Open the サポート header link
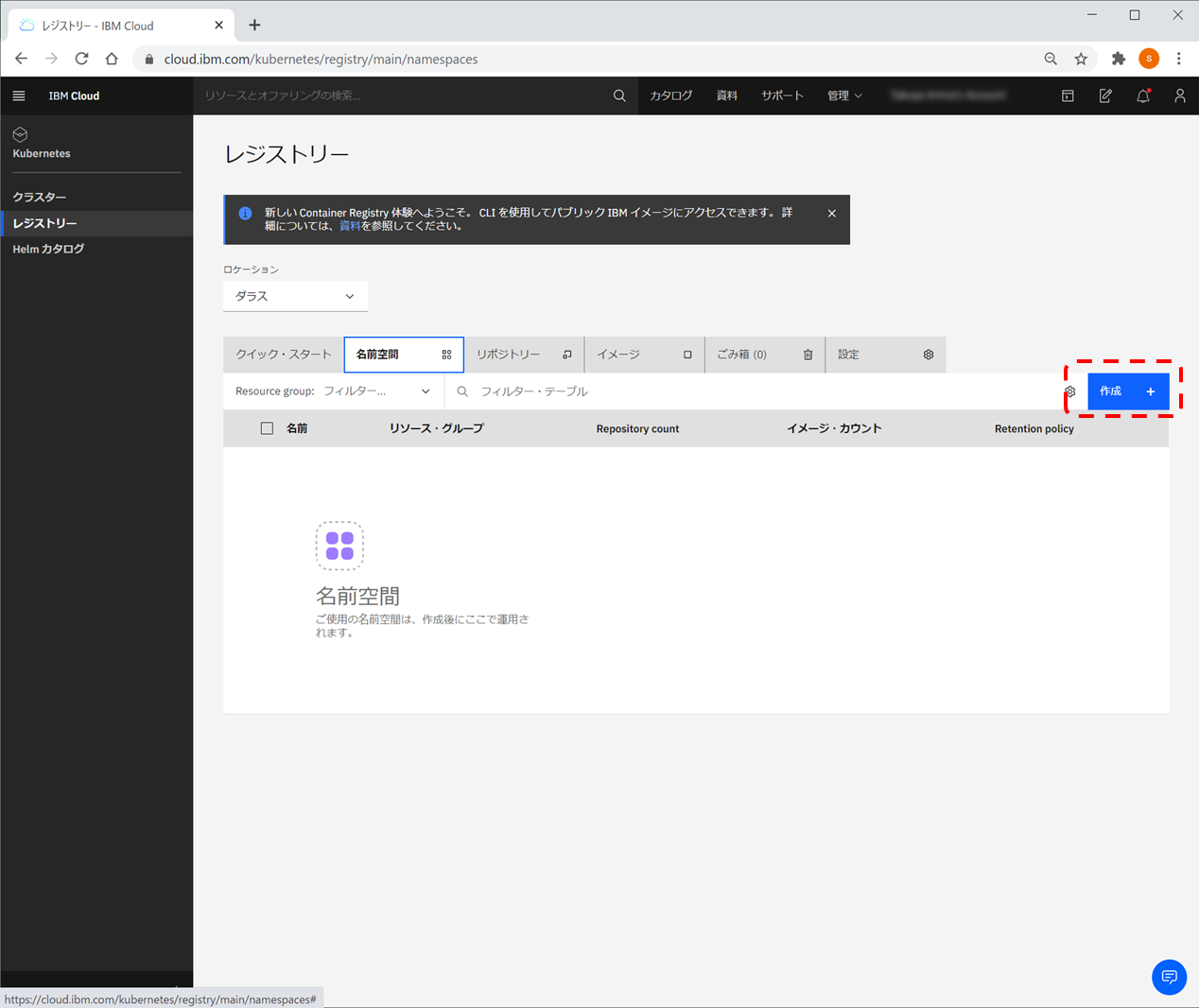 point(783,96)
